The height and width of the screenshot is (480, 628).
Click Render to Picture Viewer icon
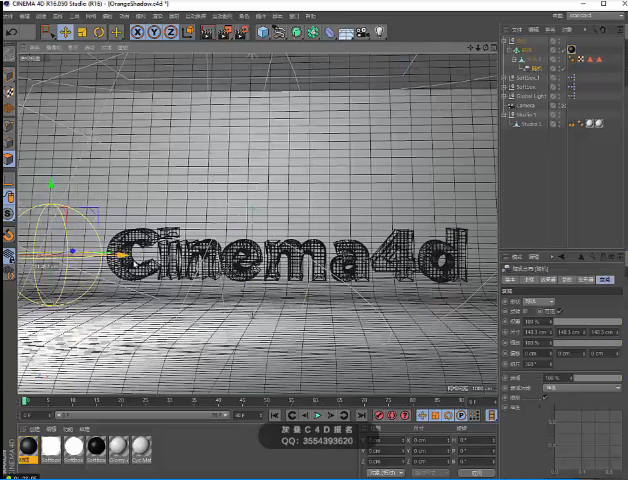[x=224, y=32]
